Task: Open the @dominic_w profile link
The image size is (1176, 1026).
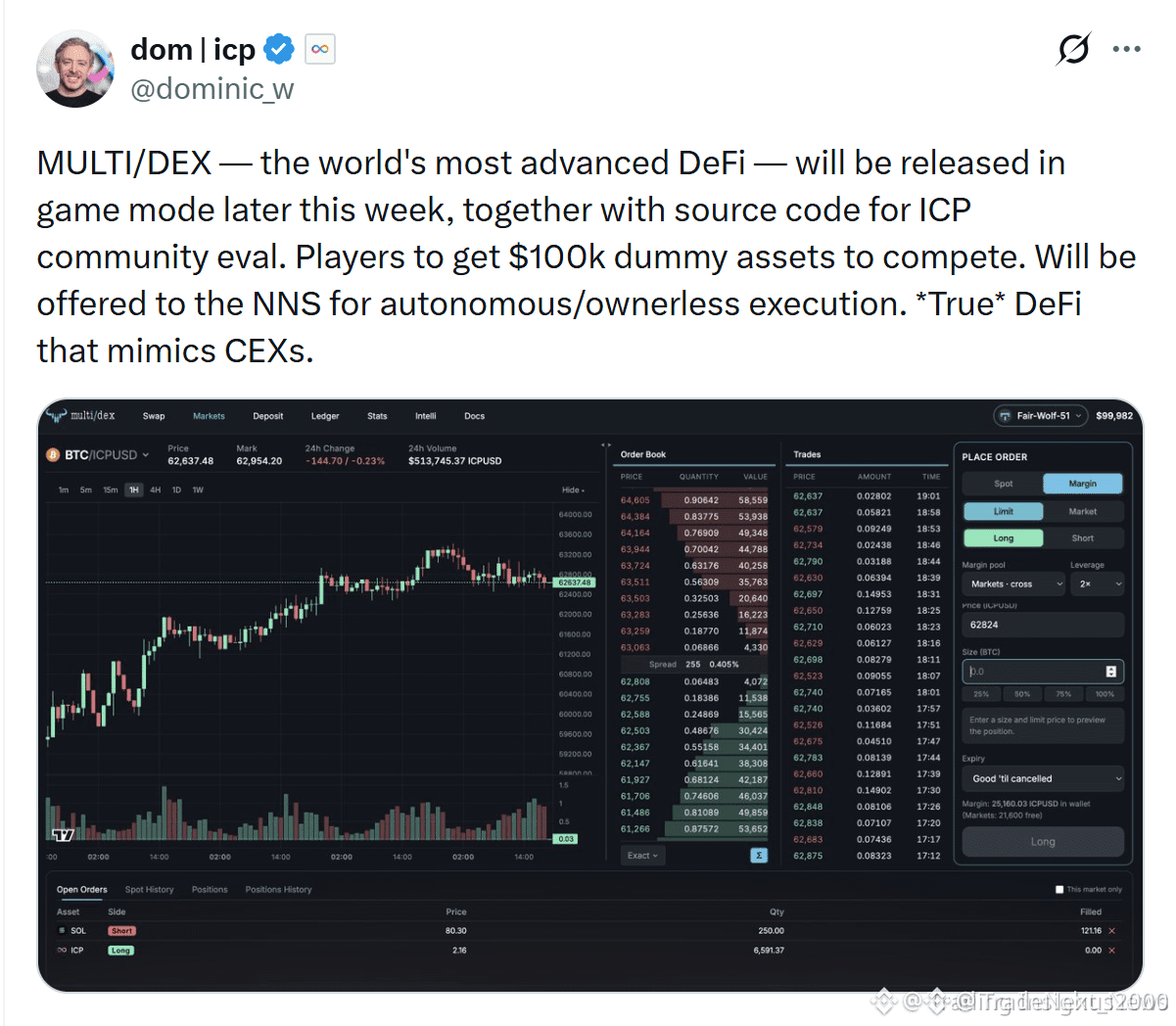Action: click(212, 89)
